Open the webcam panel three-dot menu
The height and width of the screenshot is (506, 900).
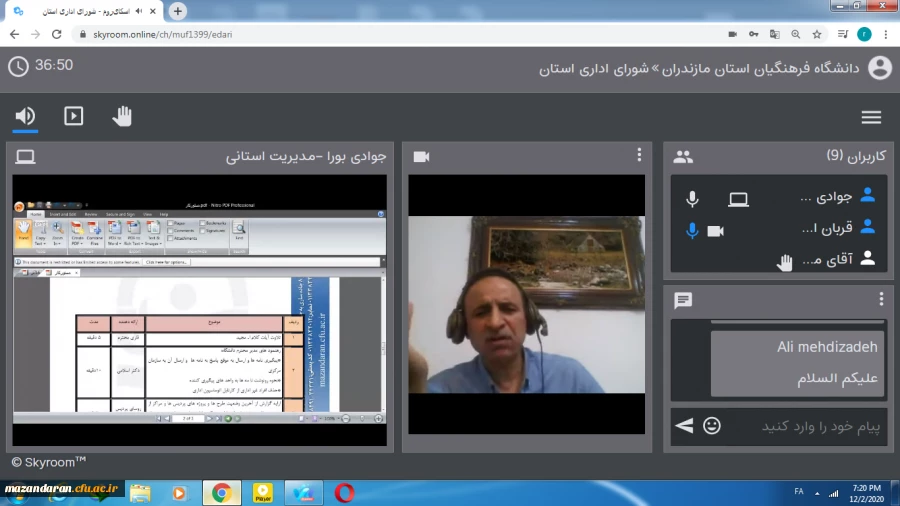pyautogui.click(x=639, y=155)
